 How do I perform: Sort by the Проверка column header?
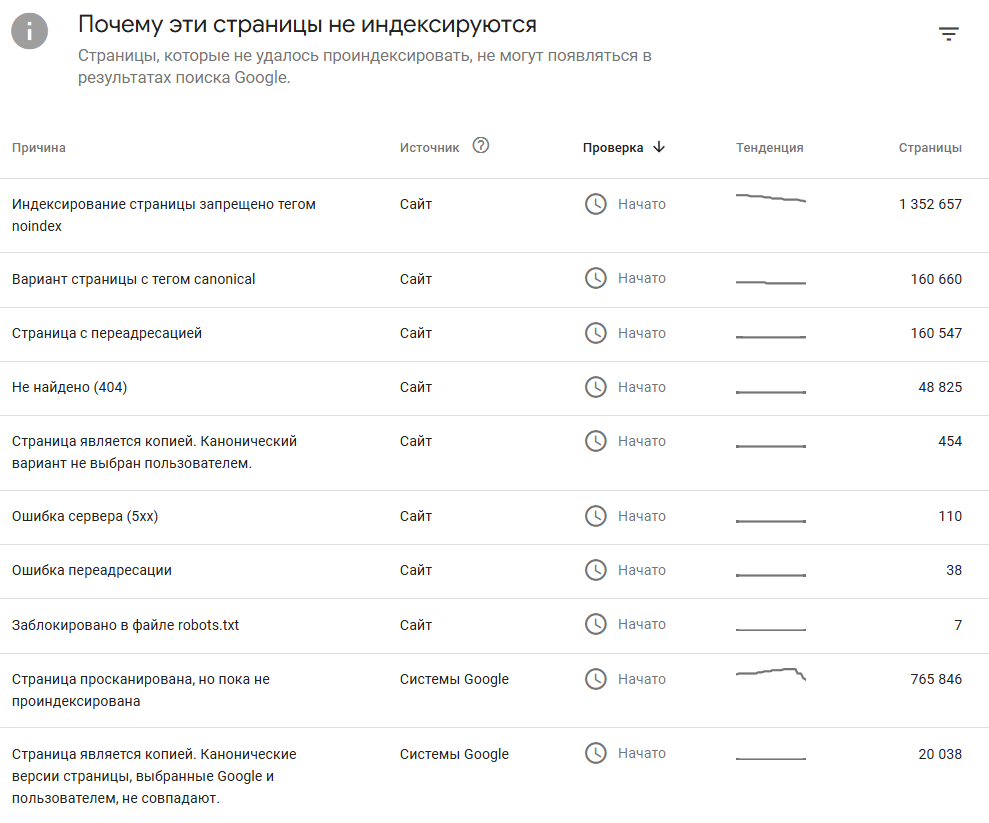(x=612, y=148)
